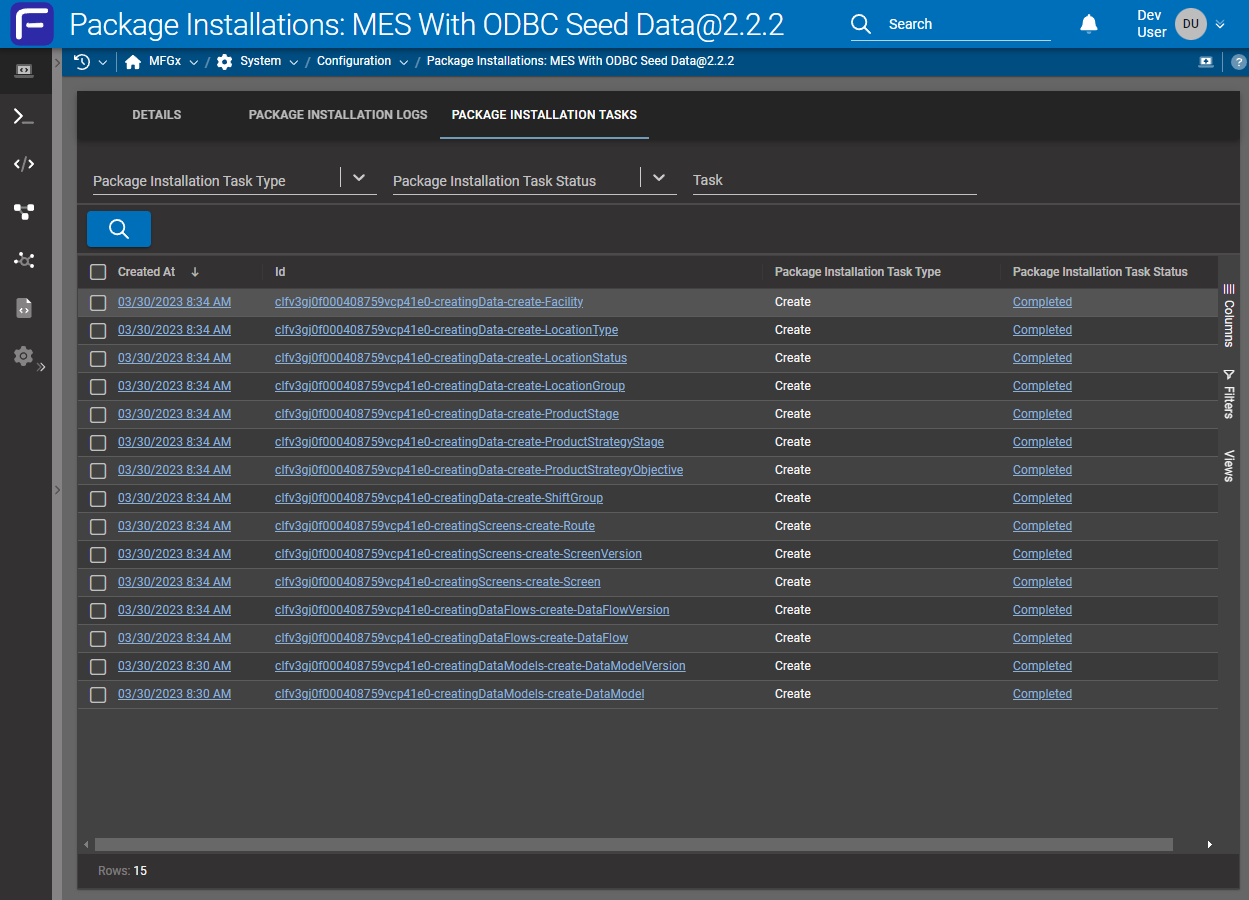Sort by the Id column header
The height and width of the screenshot is (900, 1249).
tap(281, 272)
